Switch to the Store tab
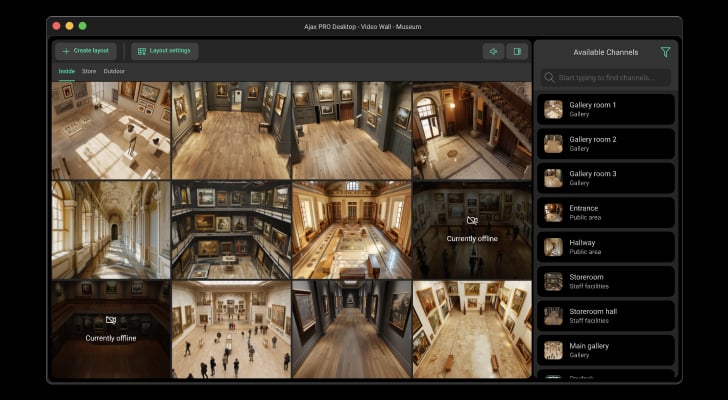This screenshot has height=400, width=728. [x=89, y=71]
